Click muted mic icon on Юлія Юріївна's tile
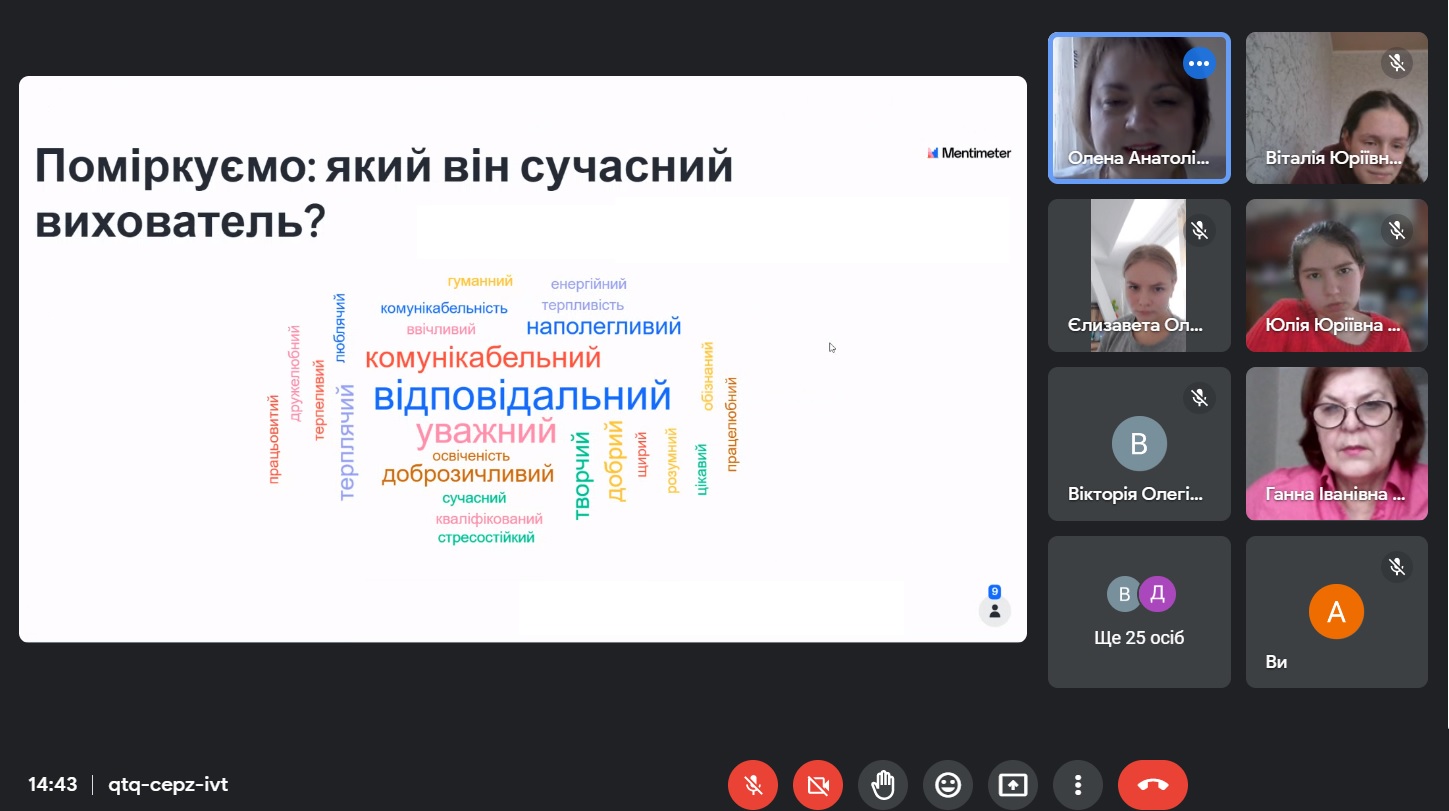 1396,231
